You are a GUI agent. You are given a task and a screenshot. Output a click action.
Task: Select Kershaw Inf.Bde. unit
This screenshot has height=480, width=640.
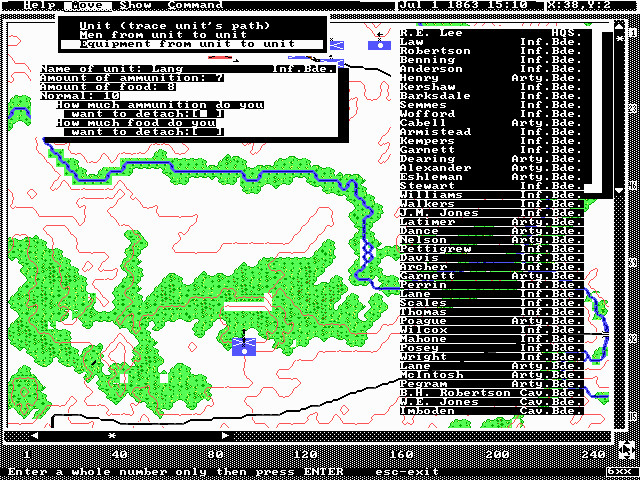[x=491, y=87]
